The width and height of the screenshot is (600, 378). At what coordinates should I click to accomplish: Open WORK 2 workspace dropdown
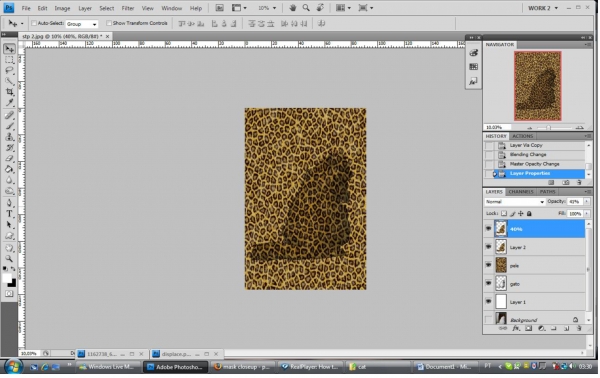coord(543,8)
